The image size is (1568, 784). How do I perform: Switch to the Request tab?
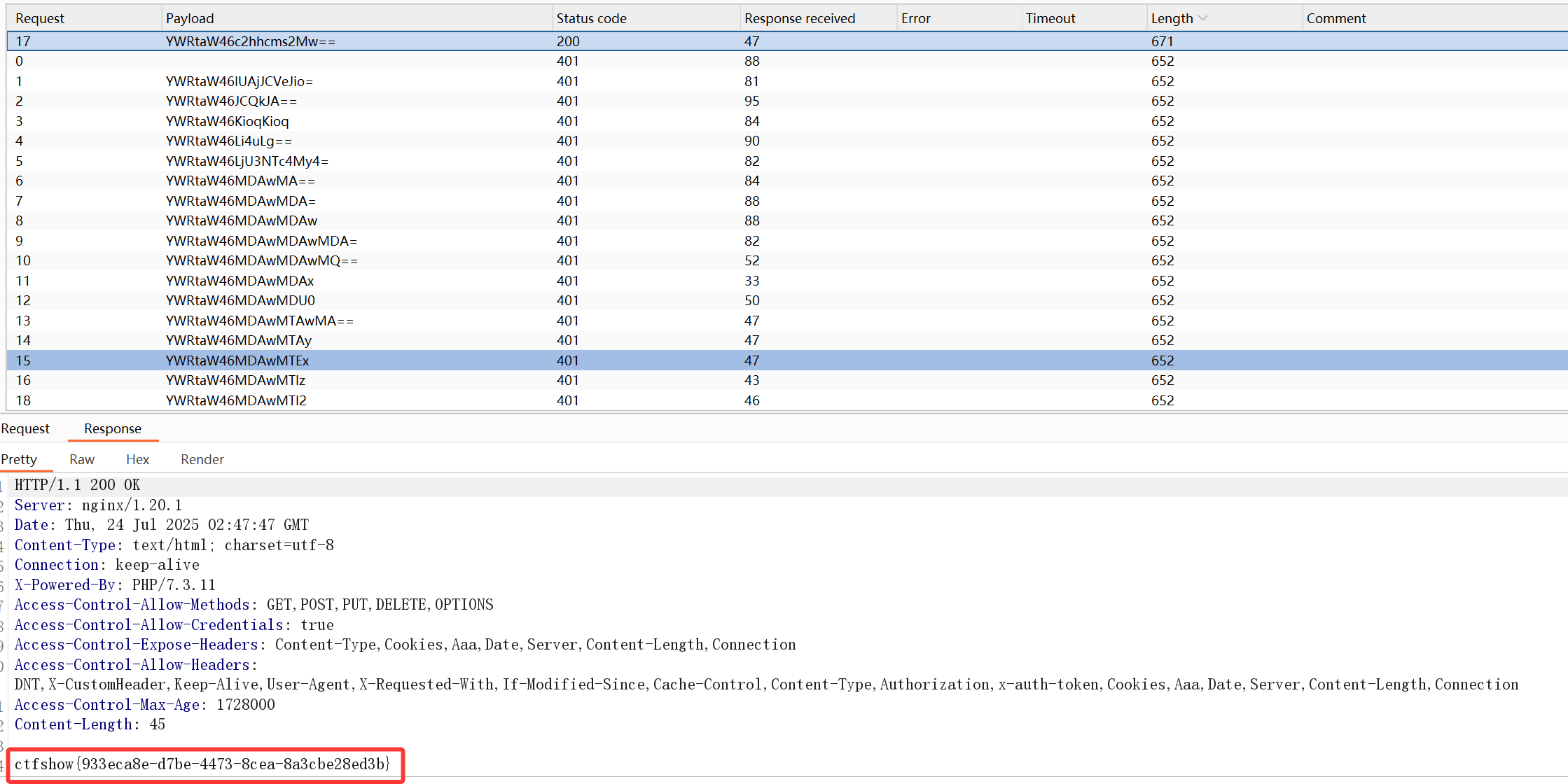(26, 428)
